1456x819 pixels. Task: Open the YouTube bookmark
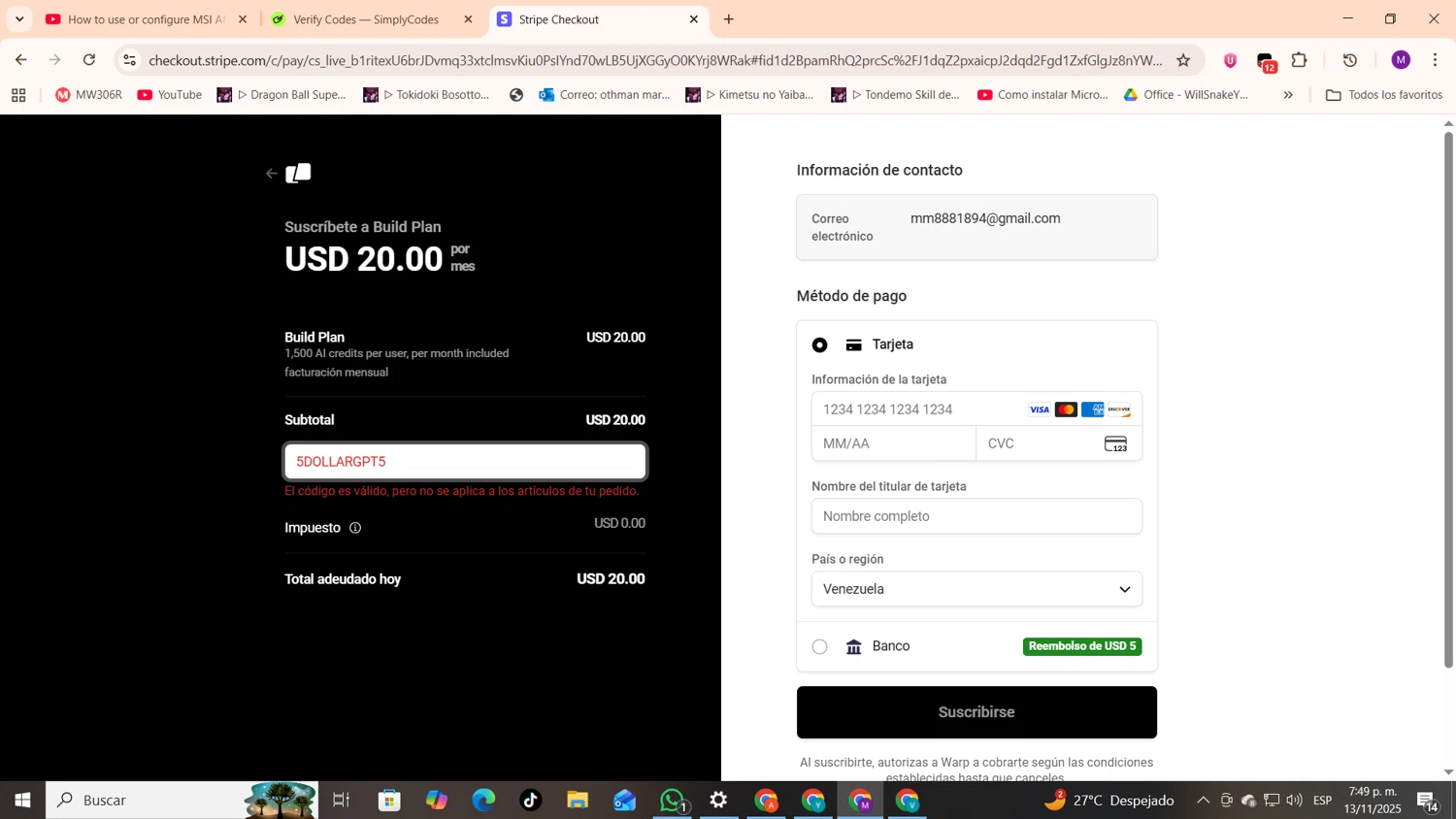[x=170, y=95]
